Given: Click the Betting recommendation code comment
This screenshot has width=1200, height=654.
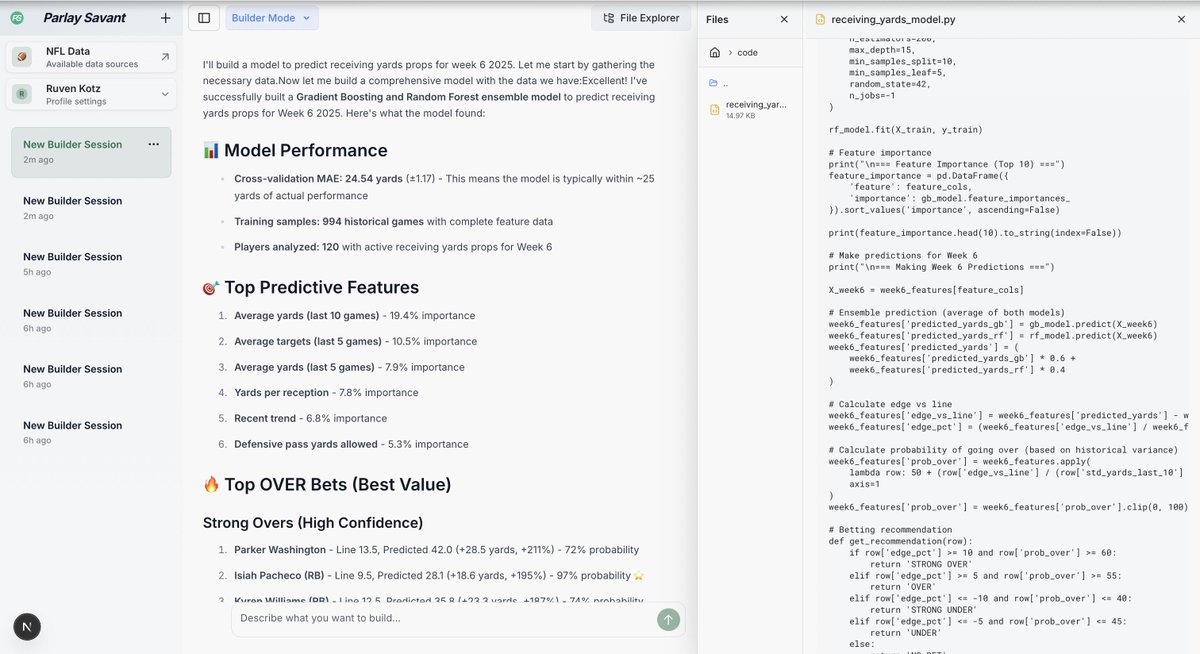Looking at the screenshot, I should (x=891, y=529).
